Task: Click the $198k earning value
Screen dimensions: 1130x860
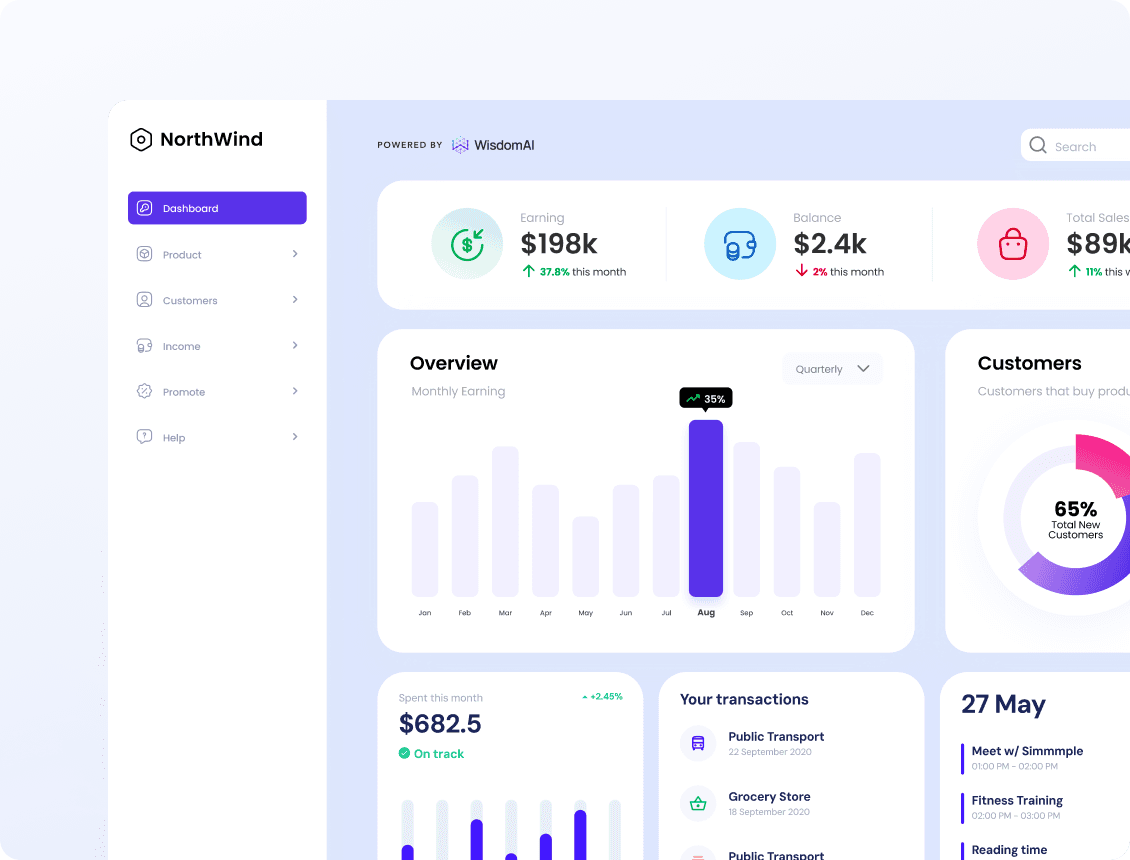Action: [x=559, y=244]
